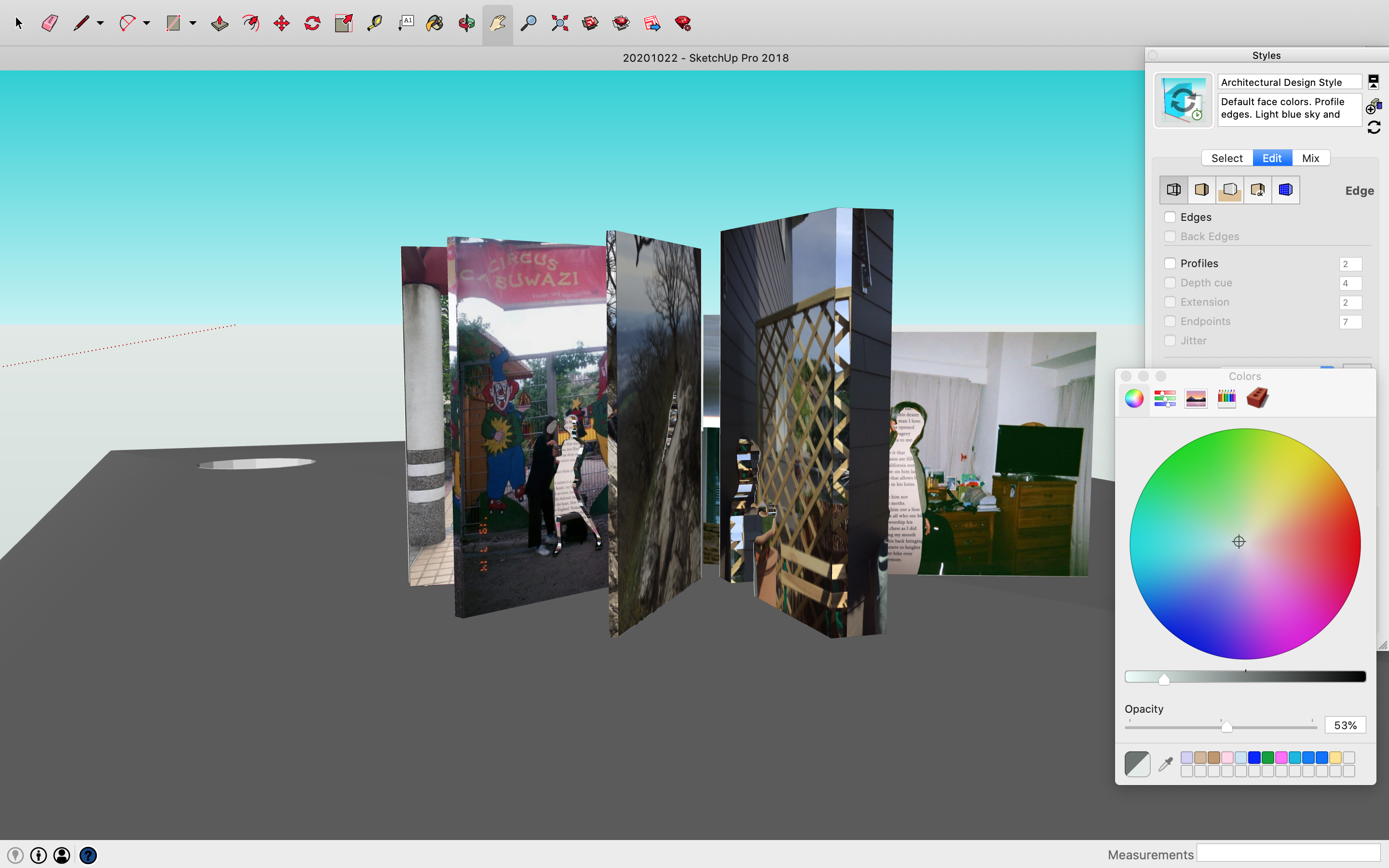Select the Tape Measure tool
The width and height of the screenshot is (1389, 868).
click(374, 23)
